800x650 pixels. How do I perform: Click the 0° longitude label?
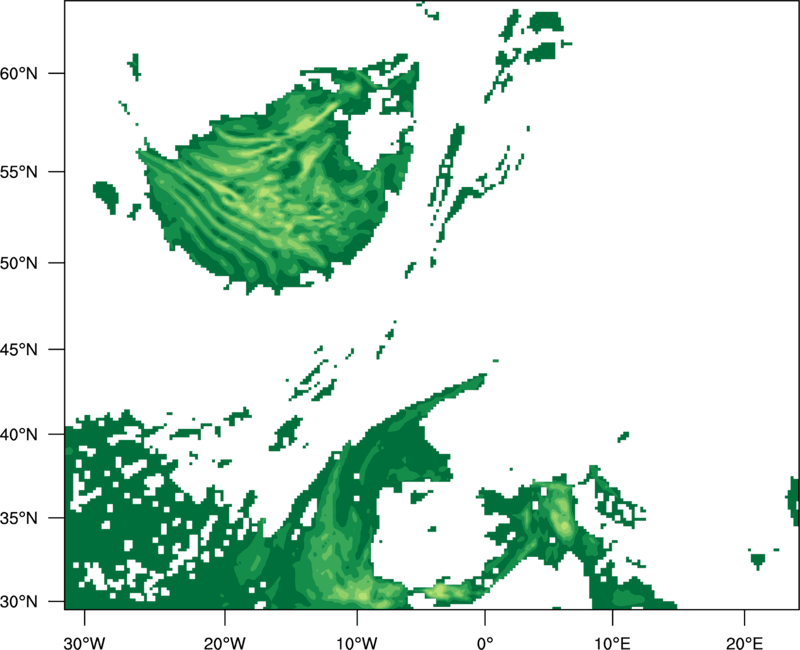(x=485, y=643)
